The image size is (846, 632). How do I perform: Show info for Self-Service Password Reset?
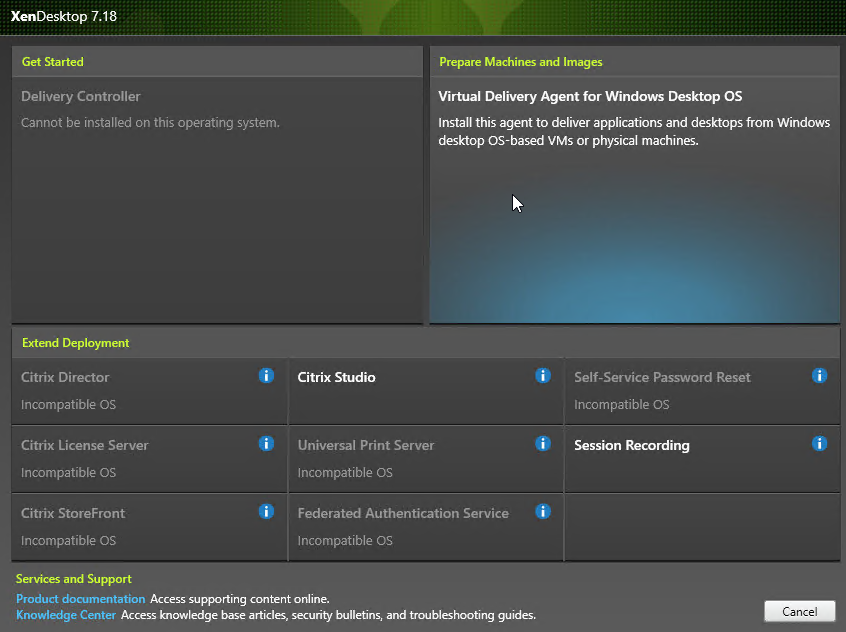pos(819,375)
